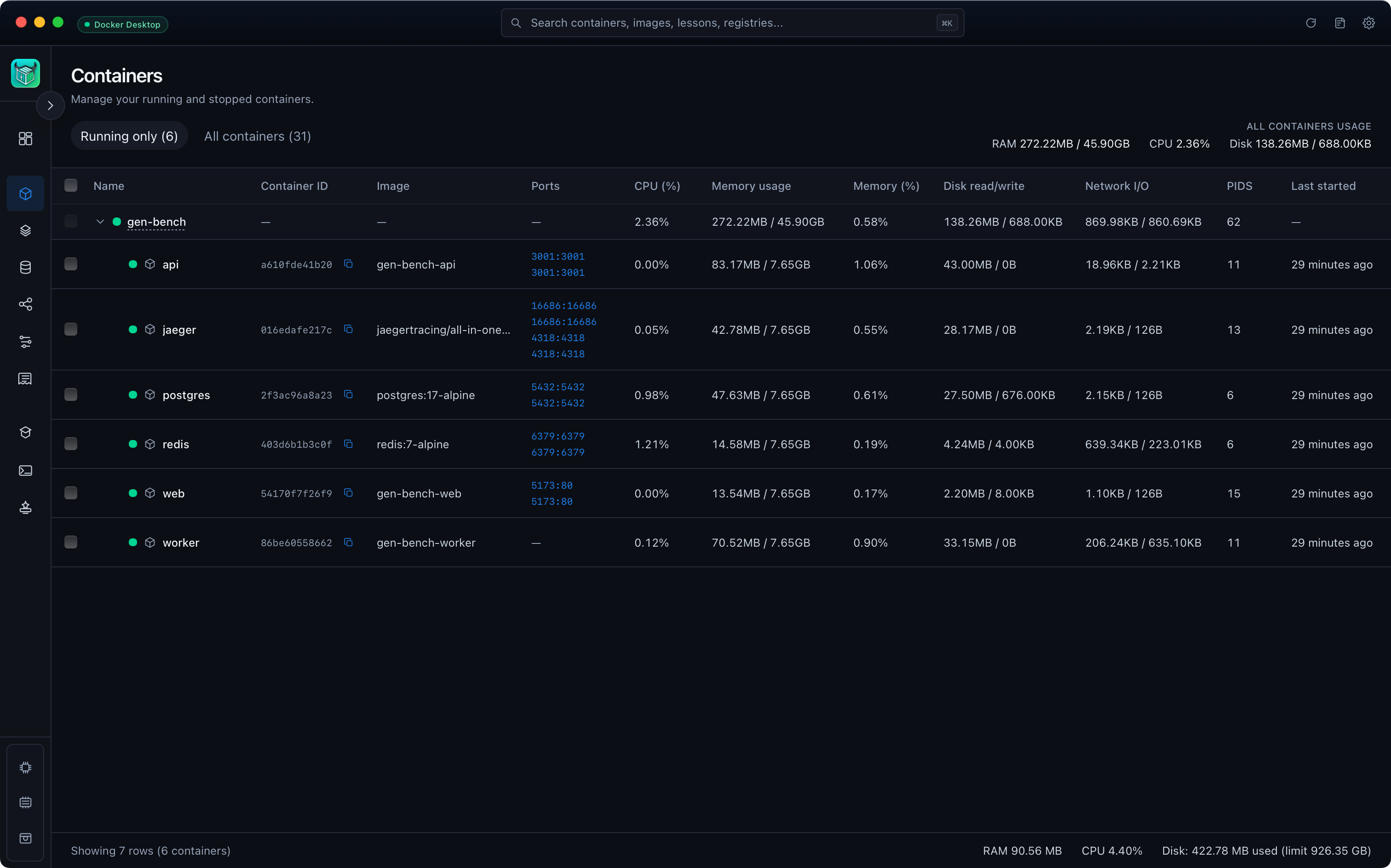Open the settings gear icon
The height and width of the screenshot is (868, 1391).
pyautogui.click(x=1368, y=23)
